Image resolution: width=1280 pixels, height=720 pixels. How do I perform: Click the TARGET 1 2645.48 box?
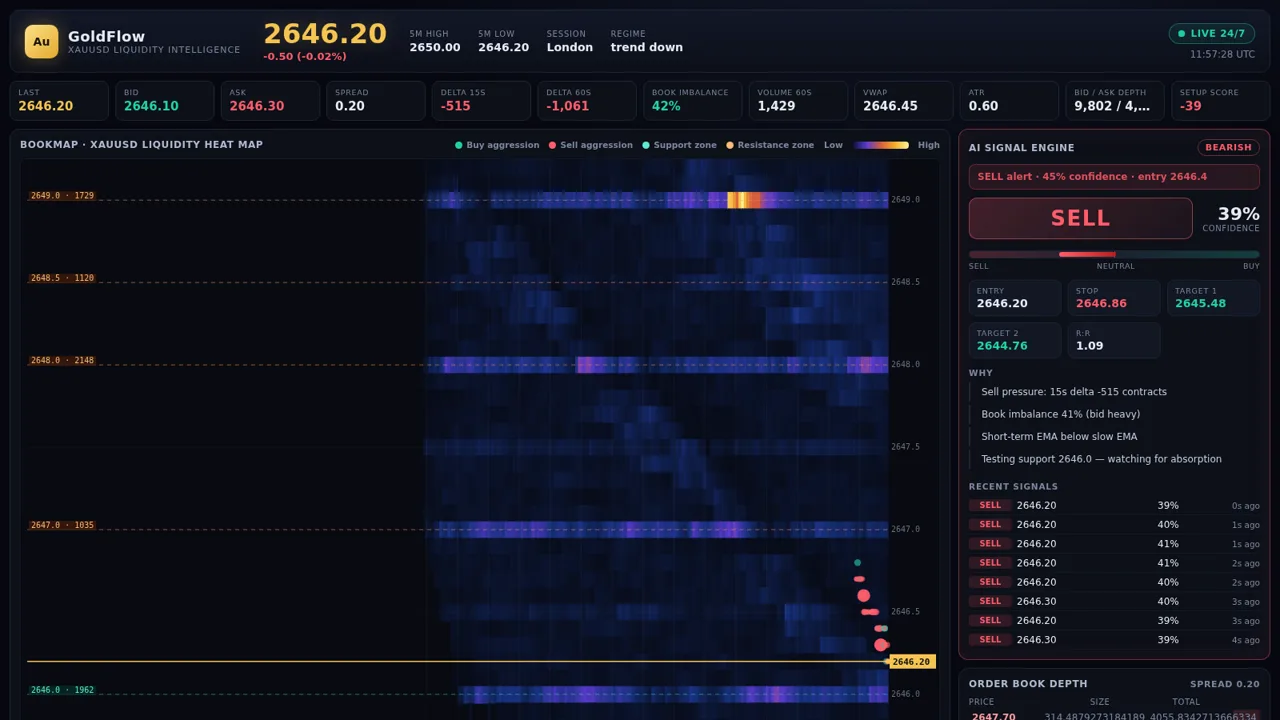1214,298
